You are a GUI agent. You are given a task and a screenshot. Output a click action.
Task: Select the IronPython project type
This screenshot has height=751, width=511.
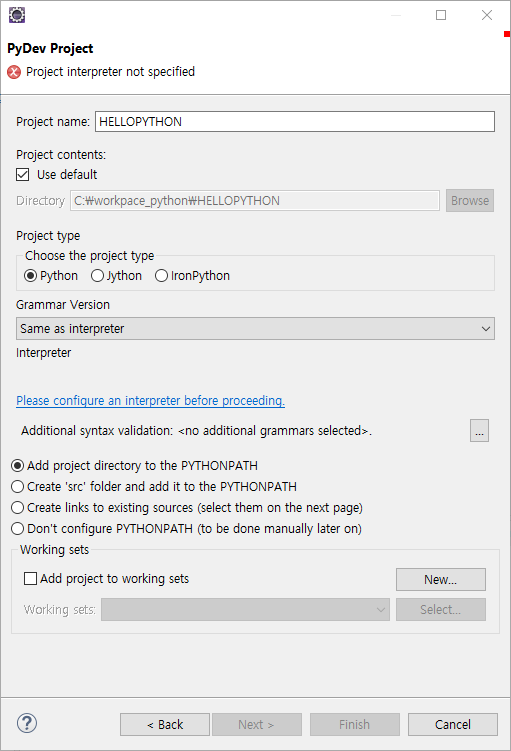point(193,276)
